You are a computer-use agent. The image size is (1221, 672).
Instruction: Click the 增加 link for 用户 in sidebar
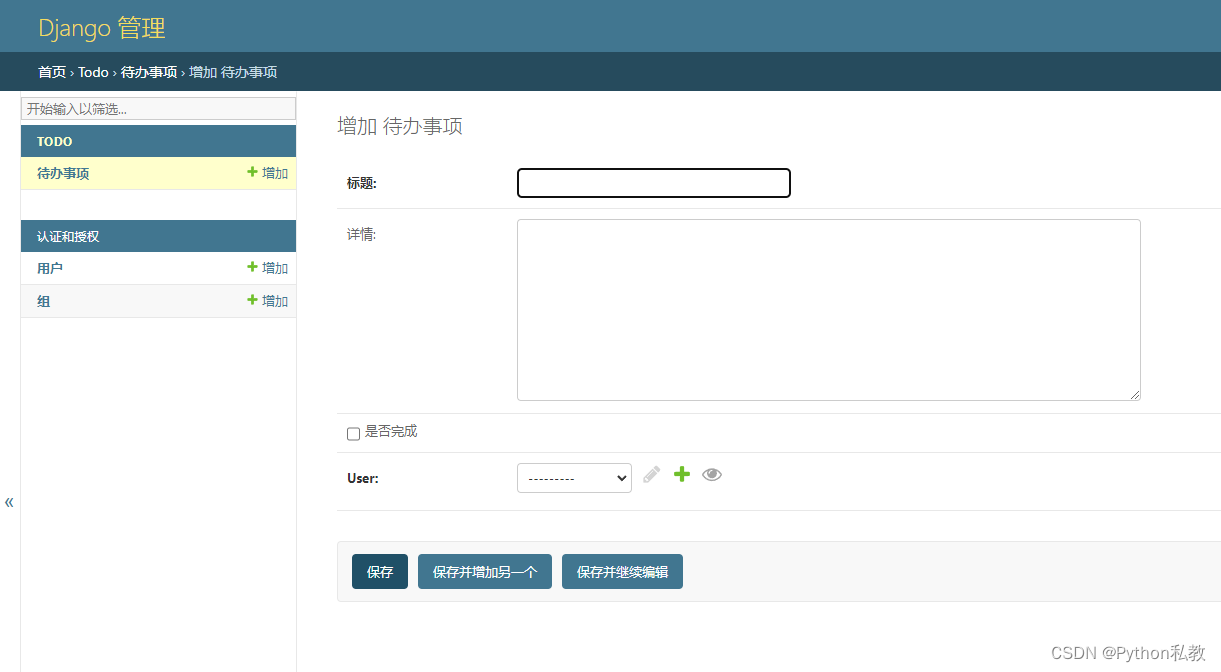click(268, 268)
